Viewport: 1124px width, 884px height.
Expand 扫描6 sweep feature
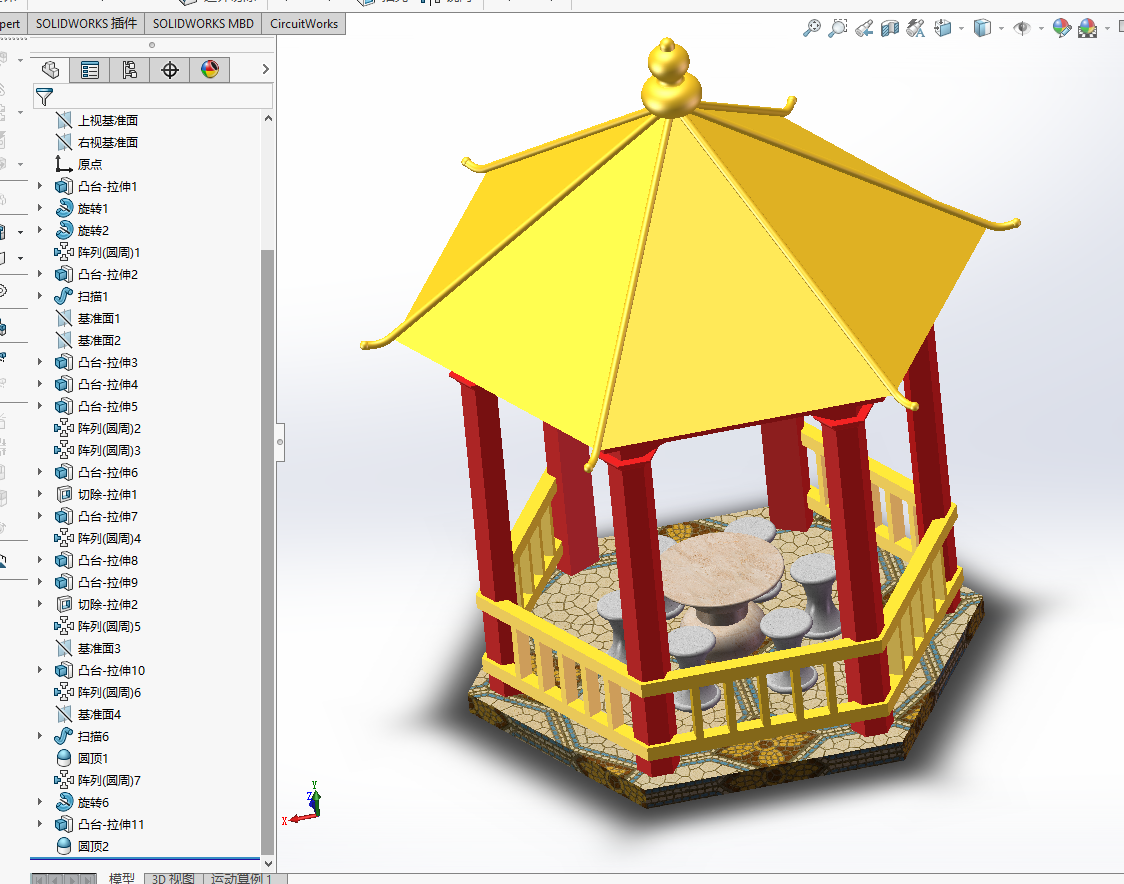click(40, 736)
